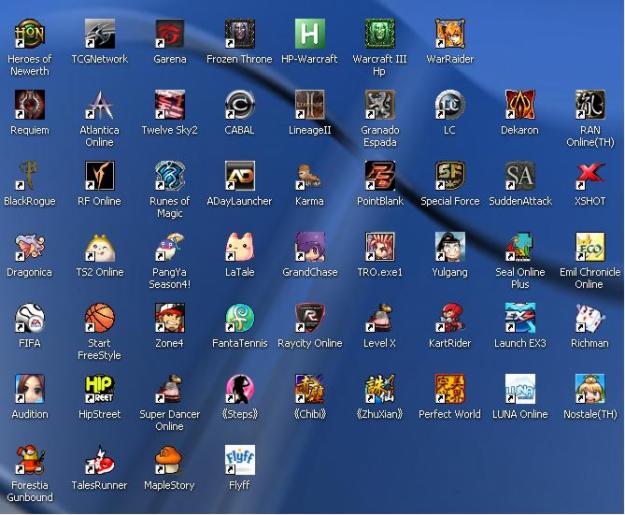
Task: Click the Garena shortcut icon
Action: pyautogui.click(x=169, y=35)
